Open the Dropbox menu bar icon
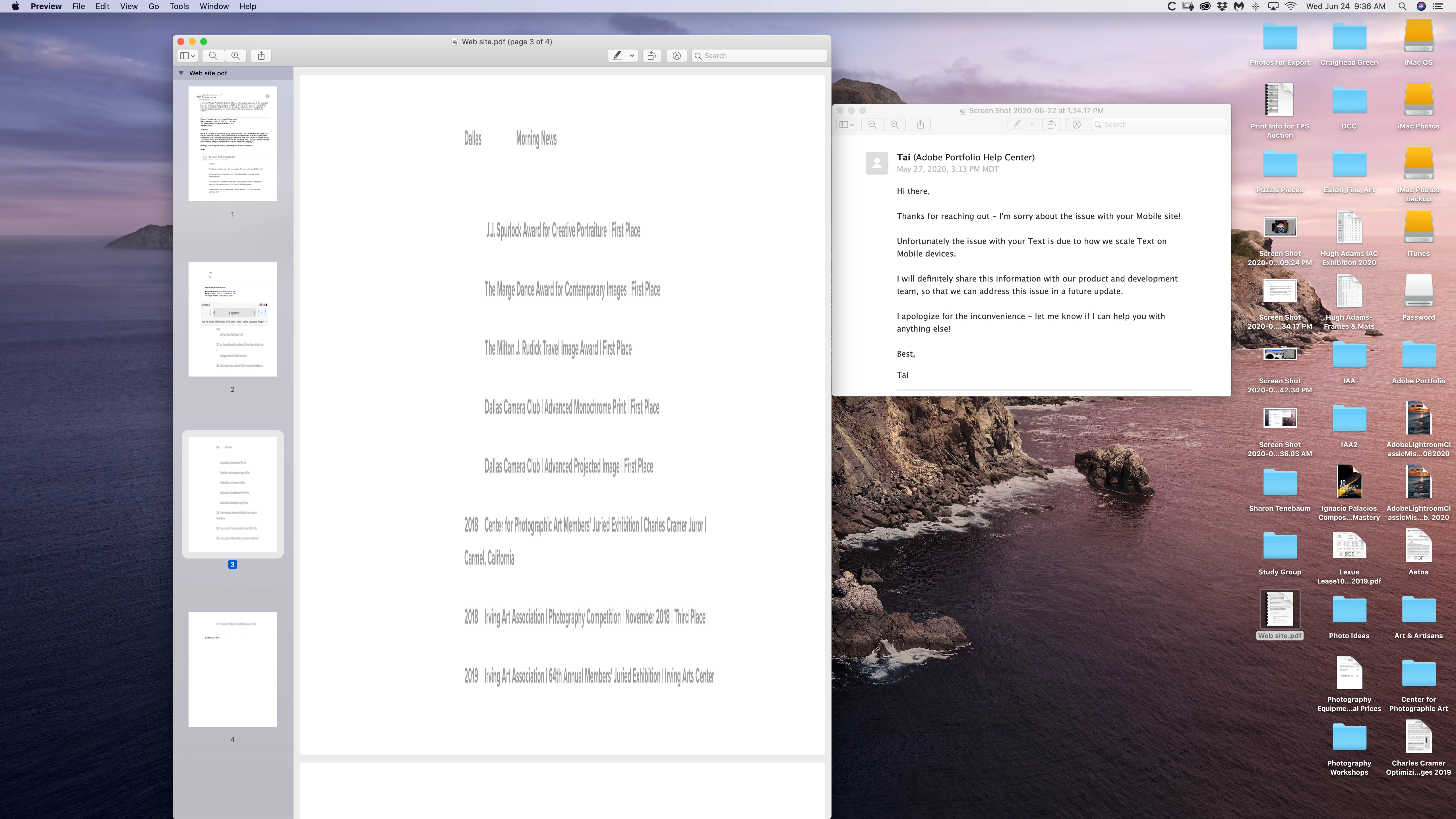The image size is (1456, 819). tap(1222, 6)
